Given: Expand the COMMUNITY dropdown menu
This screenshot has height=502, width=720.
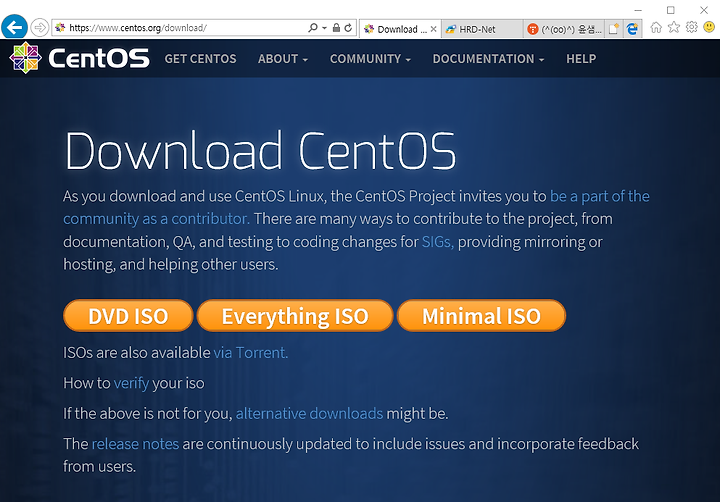Looking at the screenshot, I should click(370, 59).
